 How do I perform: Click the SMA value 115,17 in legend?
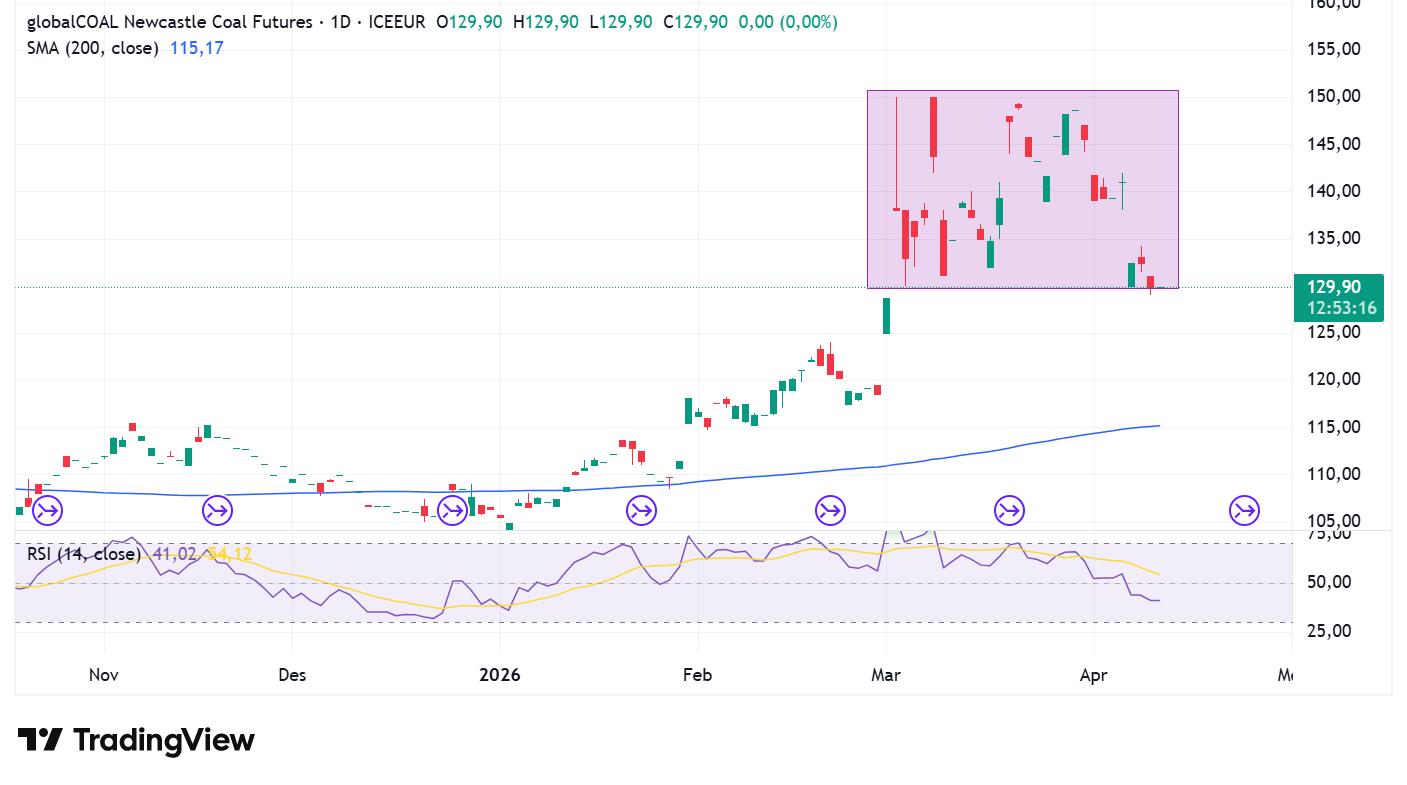tap(196, 48)
